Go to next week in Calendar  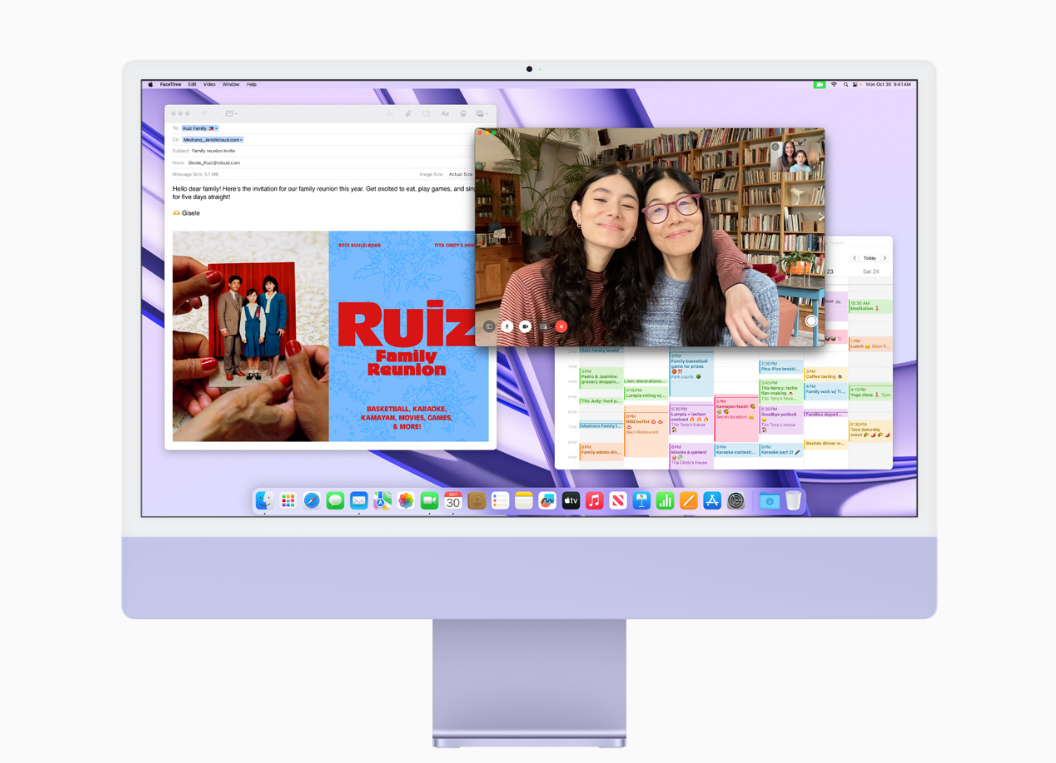[x=884, y=258]
